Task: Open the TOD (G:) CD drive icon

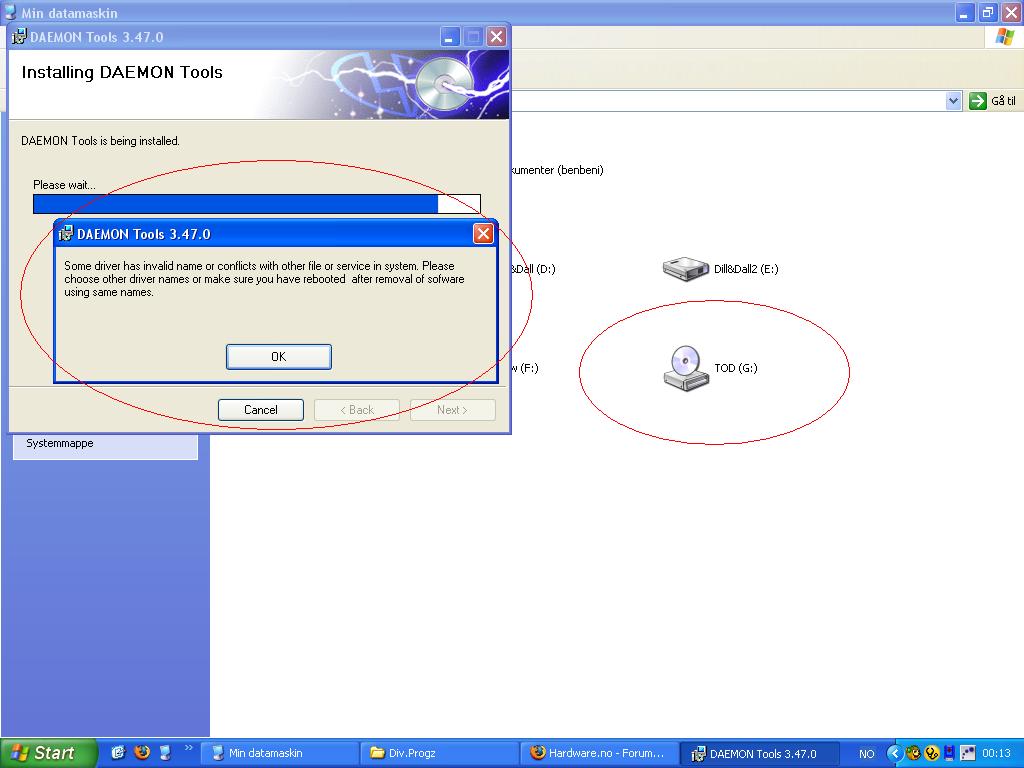Action: (686, 368)
